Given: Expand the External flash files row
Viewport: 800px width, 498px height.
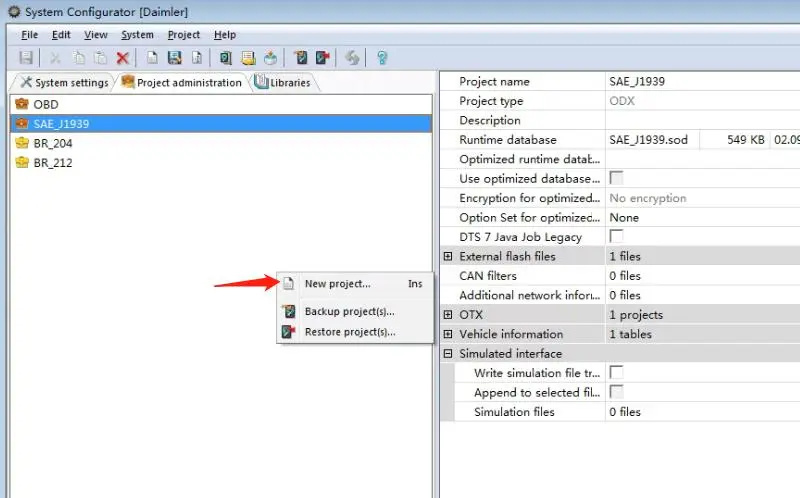Looking at the screenshot, I should pyautogui.click(x=448, y=257).
